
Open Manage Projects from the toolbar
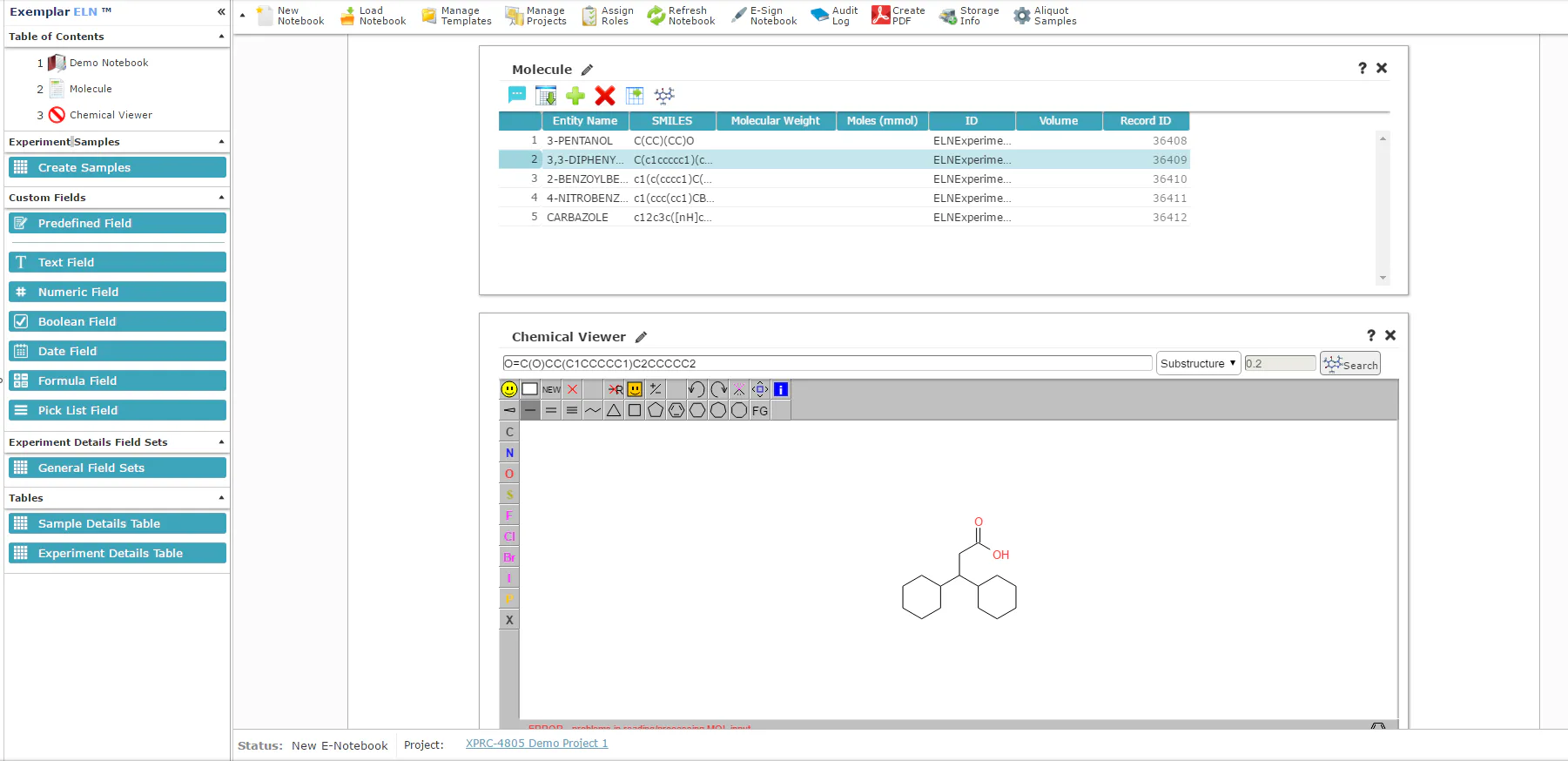tap(536, 16)
